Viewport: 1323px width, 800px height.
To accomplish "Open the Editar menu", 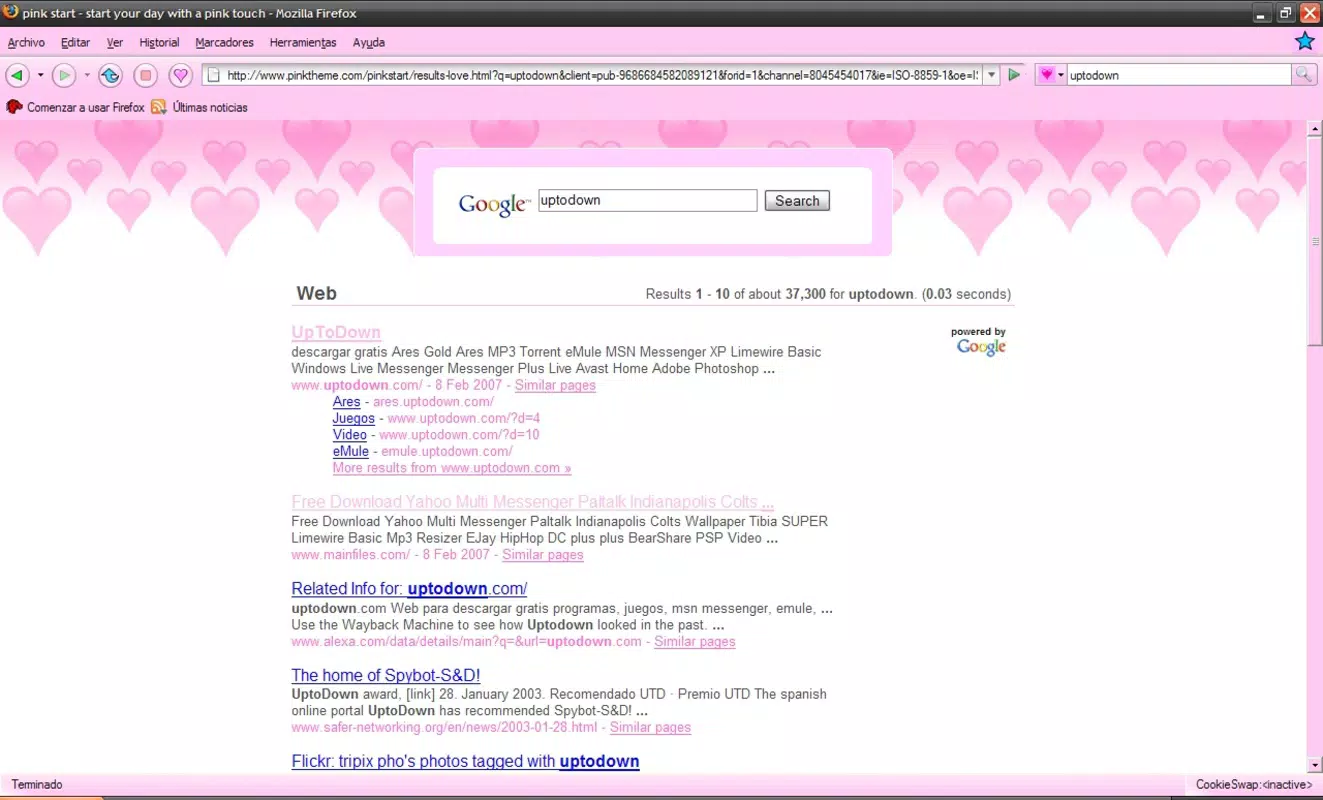I will pyautogui.click(x=75, y=42).
